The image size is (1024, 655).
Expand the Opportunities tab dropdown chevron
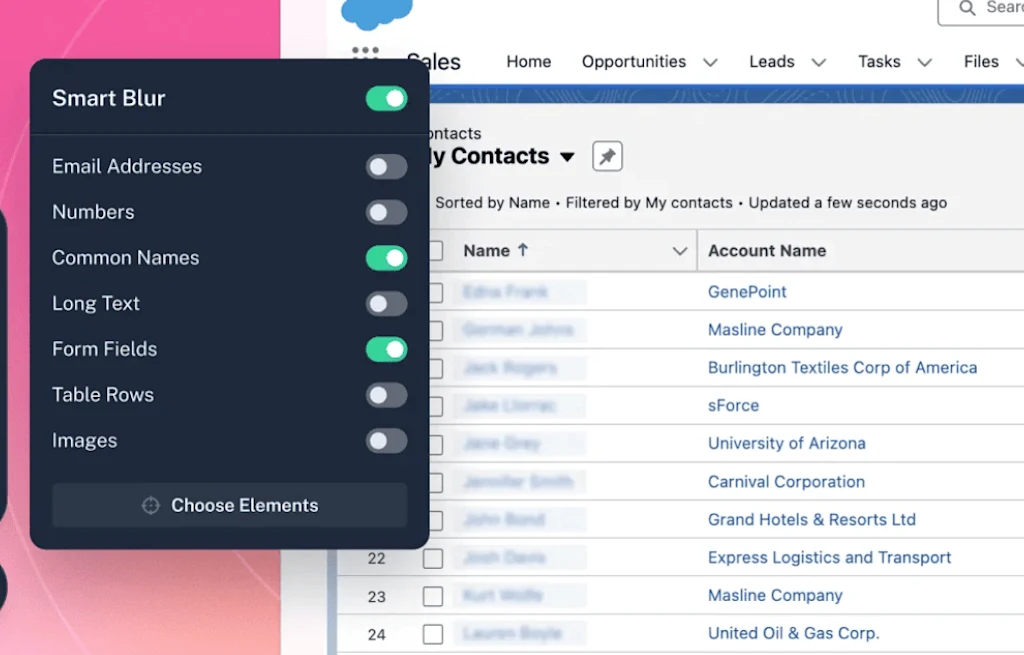pos(710,63)
